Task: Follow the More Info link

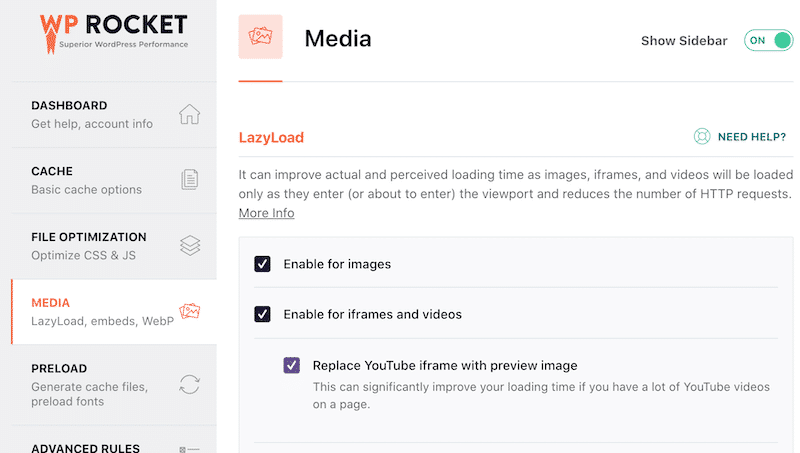Action: click(266, 213)
